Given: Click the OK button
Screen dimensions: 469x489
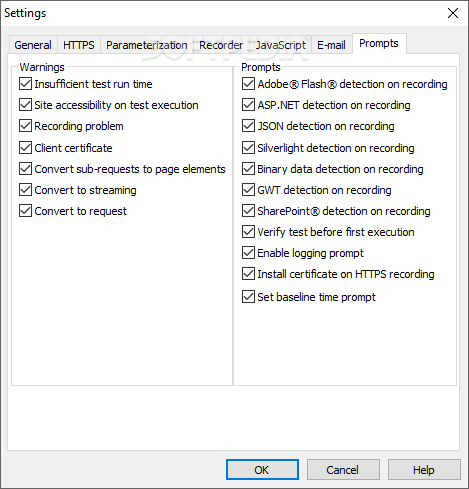Looking at the screenshot, I should tap(262, 470).
